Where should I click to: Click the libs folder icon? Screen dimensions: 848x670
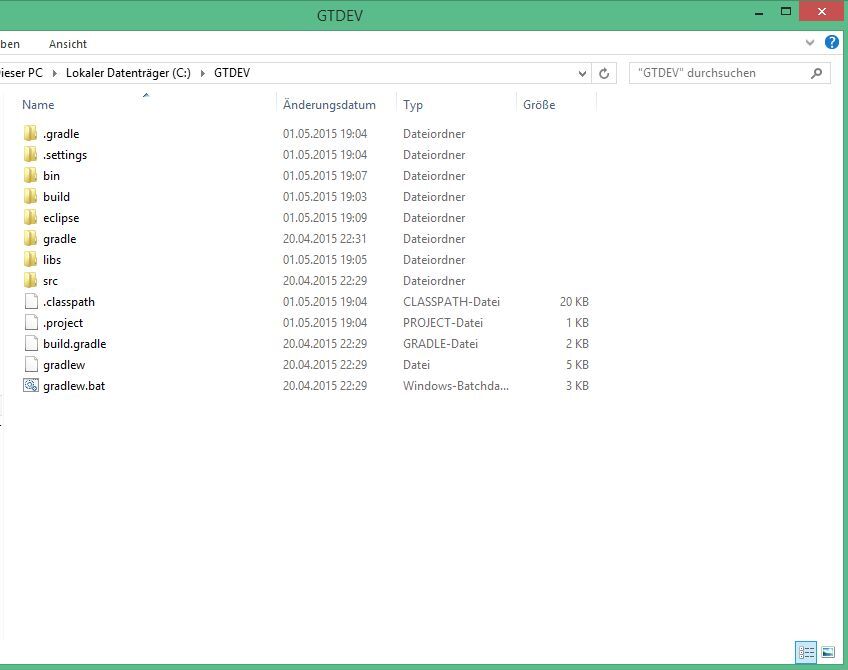click(31, 260)
